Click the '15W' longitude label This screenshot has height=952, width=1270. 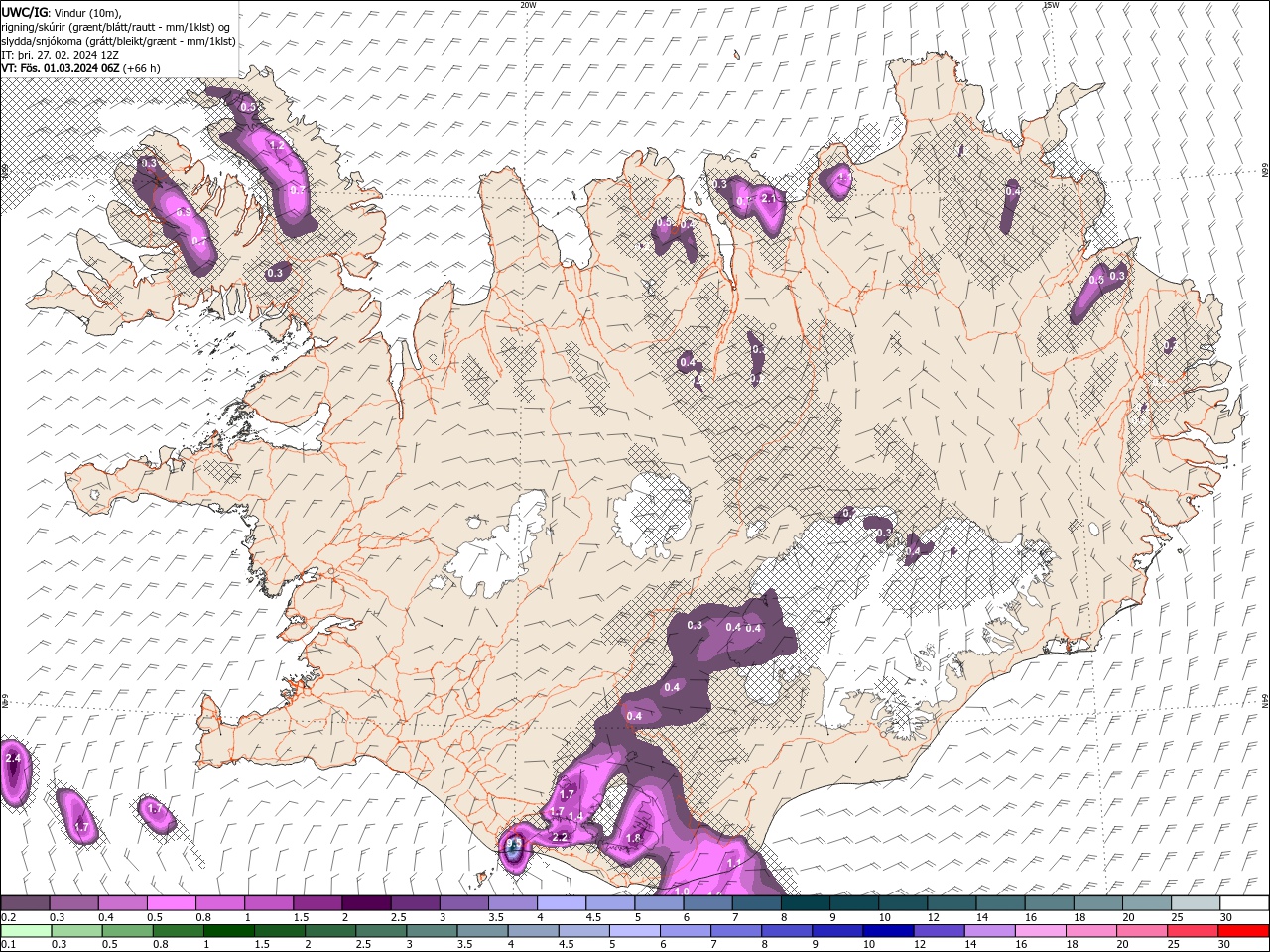coord(1051,5)
